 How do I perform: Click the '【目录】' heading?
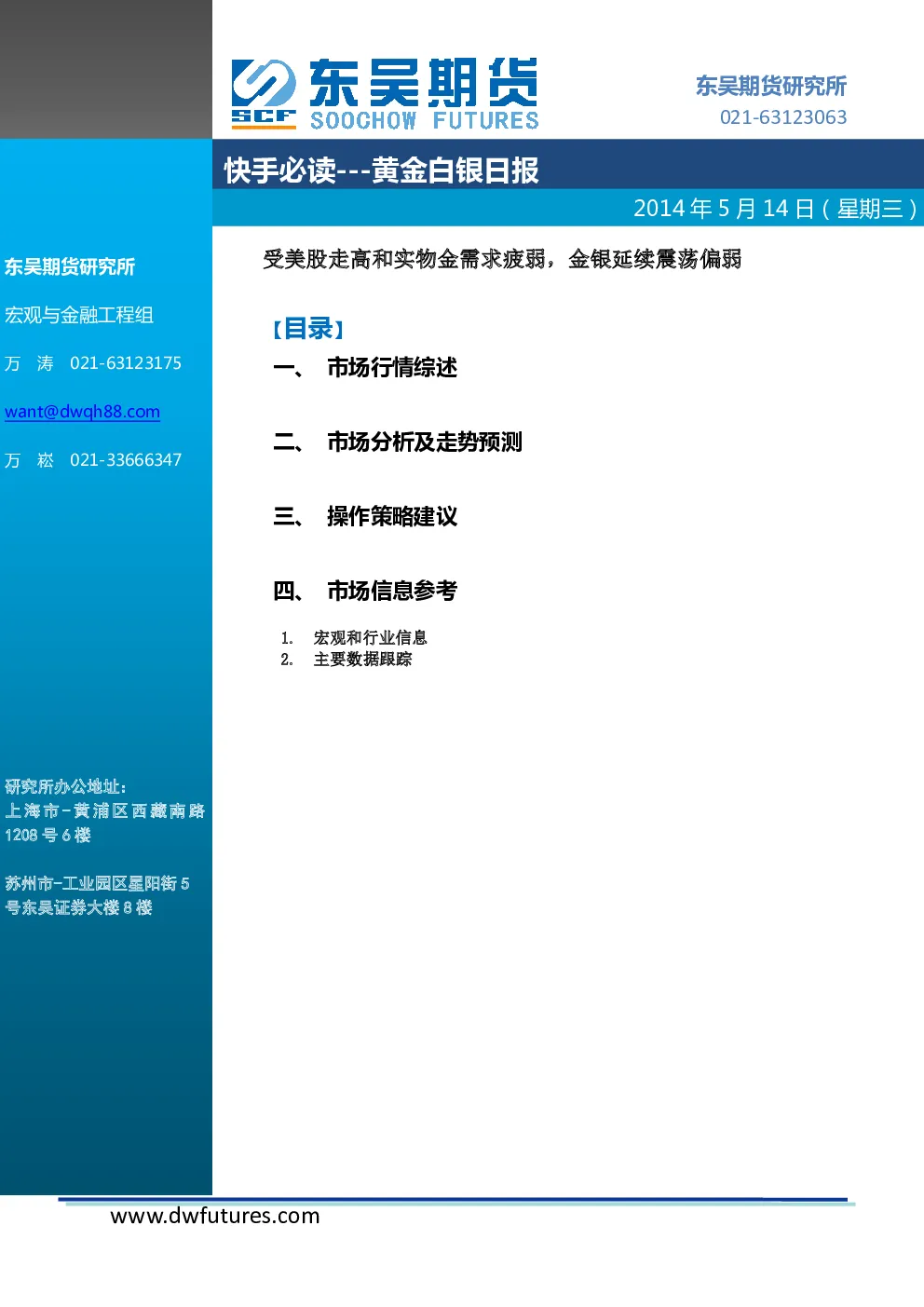(x=308, y=329)
